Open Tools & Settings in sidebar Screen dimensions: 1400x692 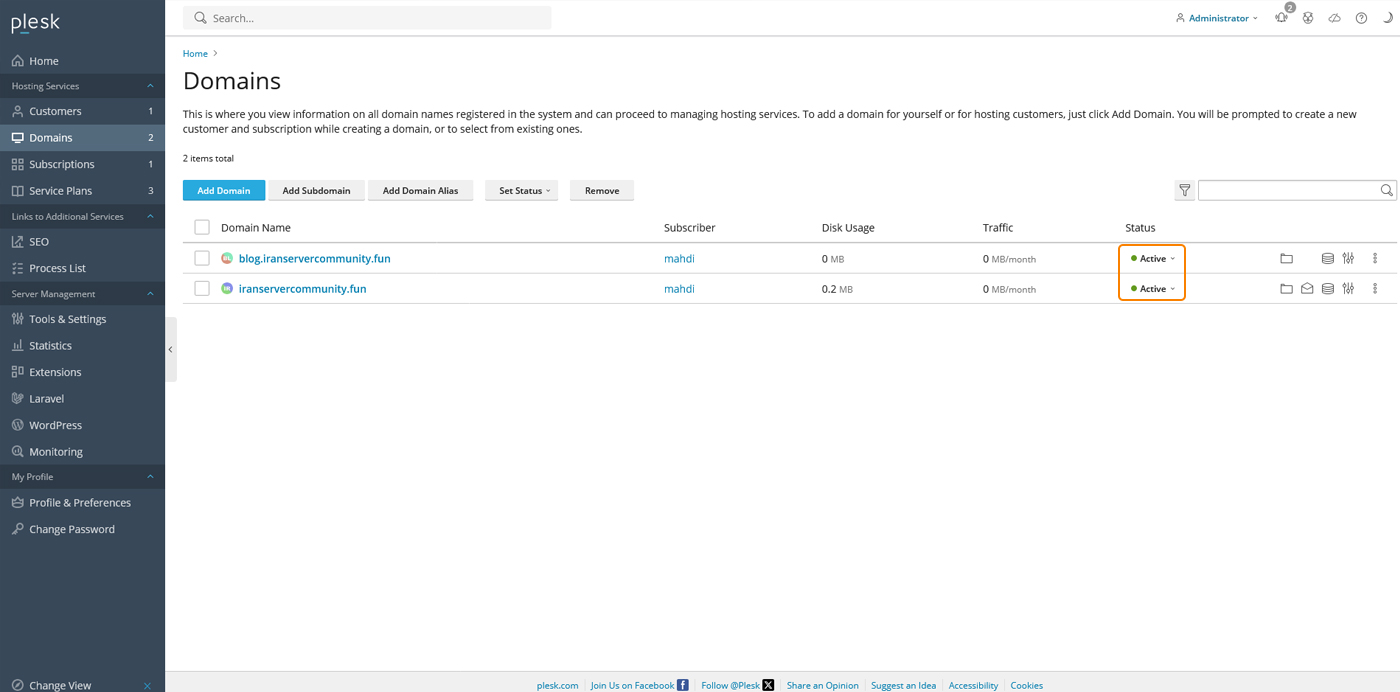point(67,319)
